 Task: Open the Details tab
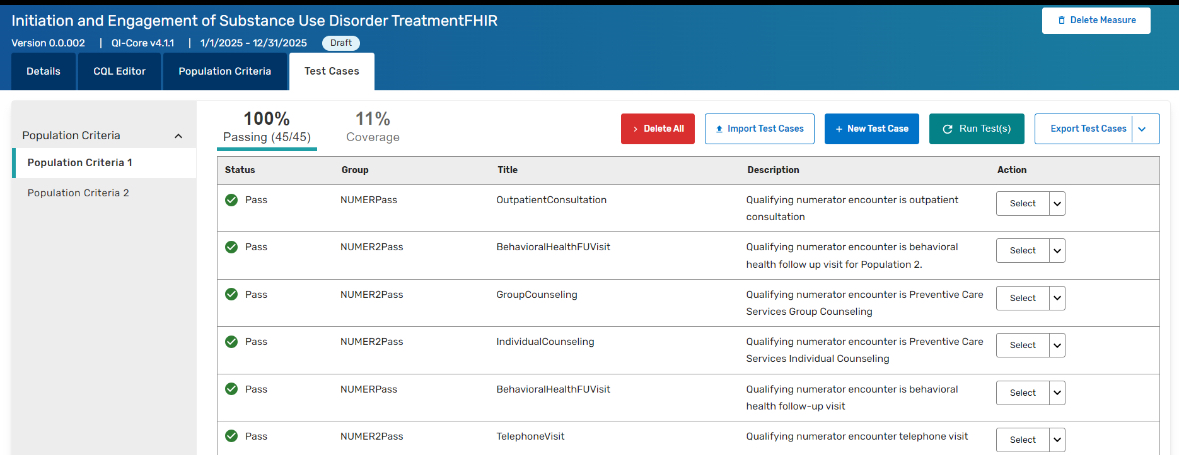(44, 71)
